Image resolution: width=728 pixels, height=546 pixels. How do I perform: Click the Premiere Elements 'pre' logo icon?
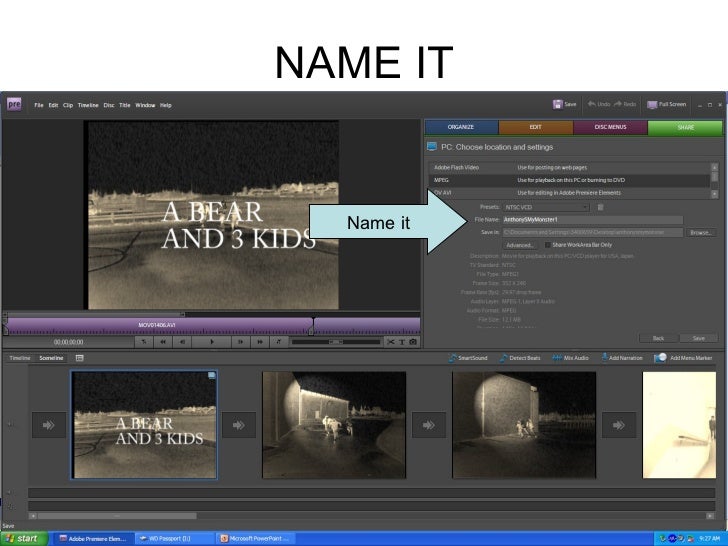(14, 104)
